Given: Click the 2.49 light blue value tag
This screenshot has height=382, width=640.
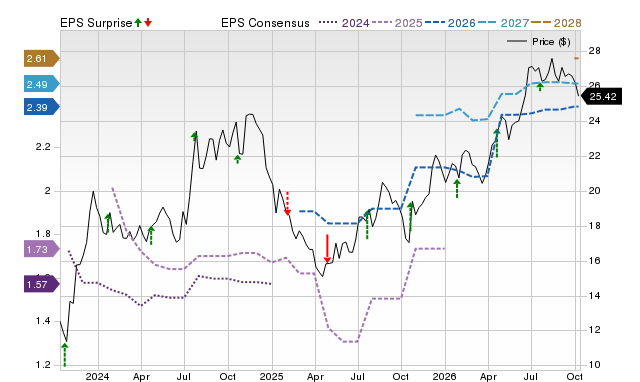Looking at the screenshot, I should [42, 84].
